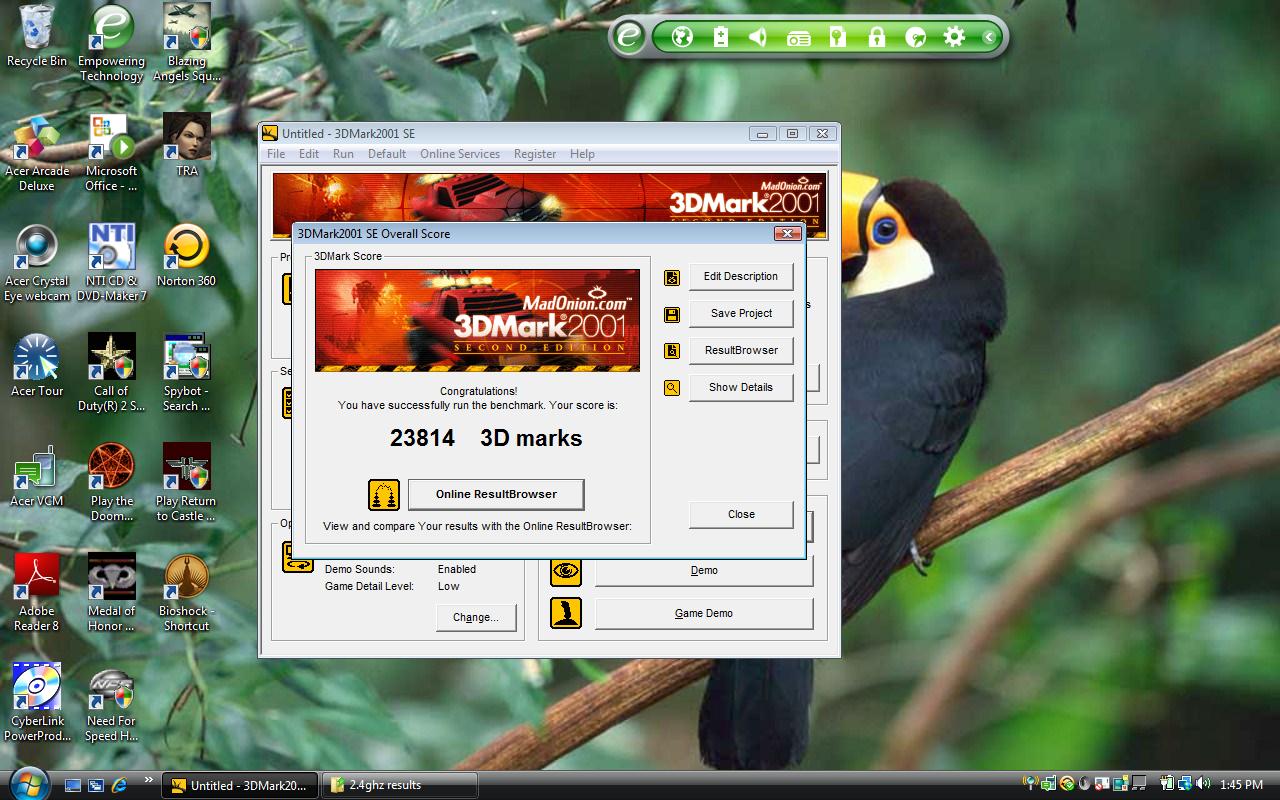Select the Acer Tour desktop icon
The width and height of the screenshot is (1280, 800).
click(x=37, y=365)
